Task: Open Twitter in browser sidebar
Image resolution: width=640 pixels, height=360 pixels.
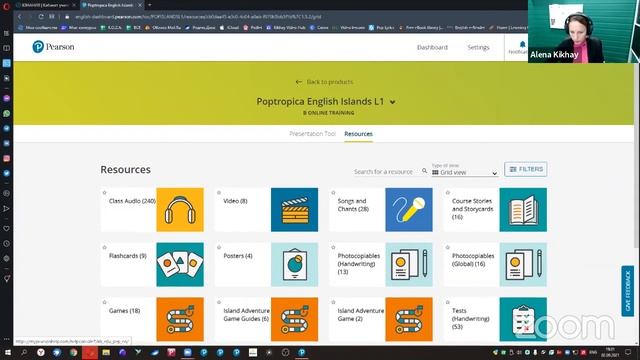Action: [7, 173]
